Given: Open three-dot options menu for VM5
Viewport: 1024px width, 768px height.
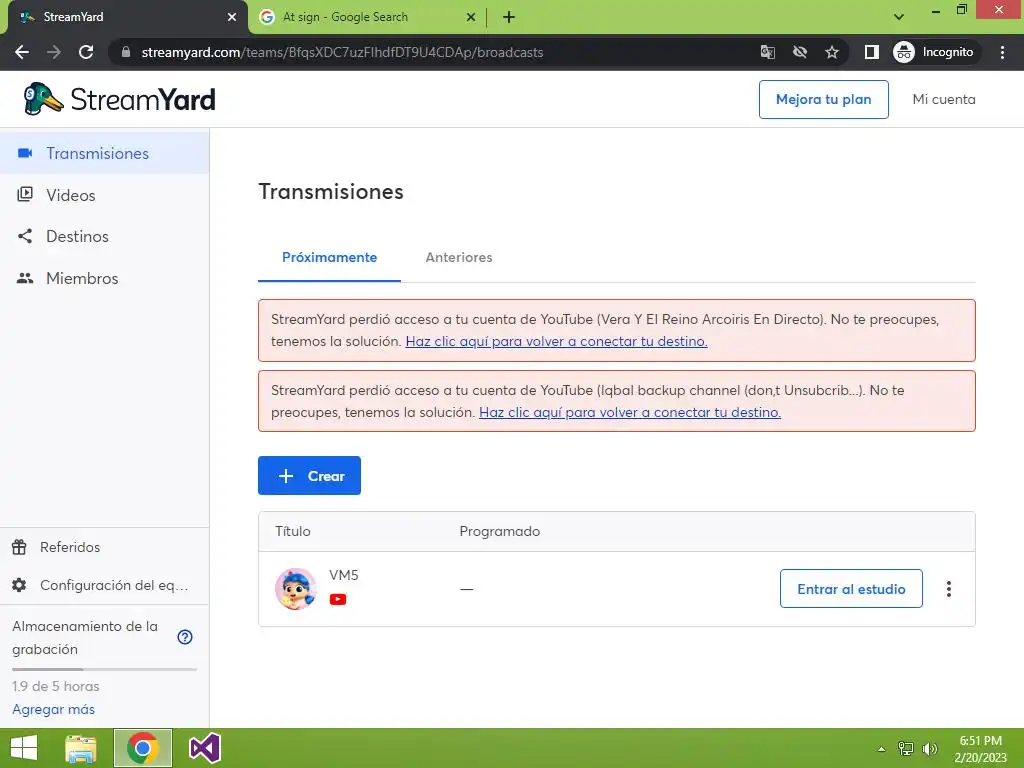Looking at the screenshot, I should (949, 589).
